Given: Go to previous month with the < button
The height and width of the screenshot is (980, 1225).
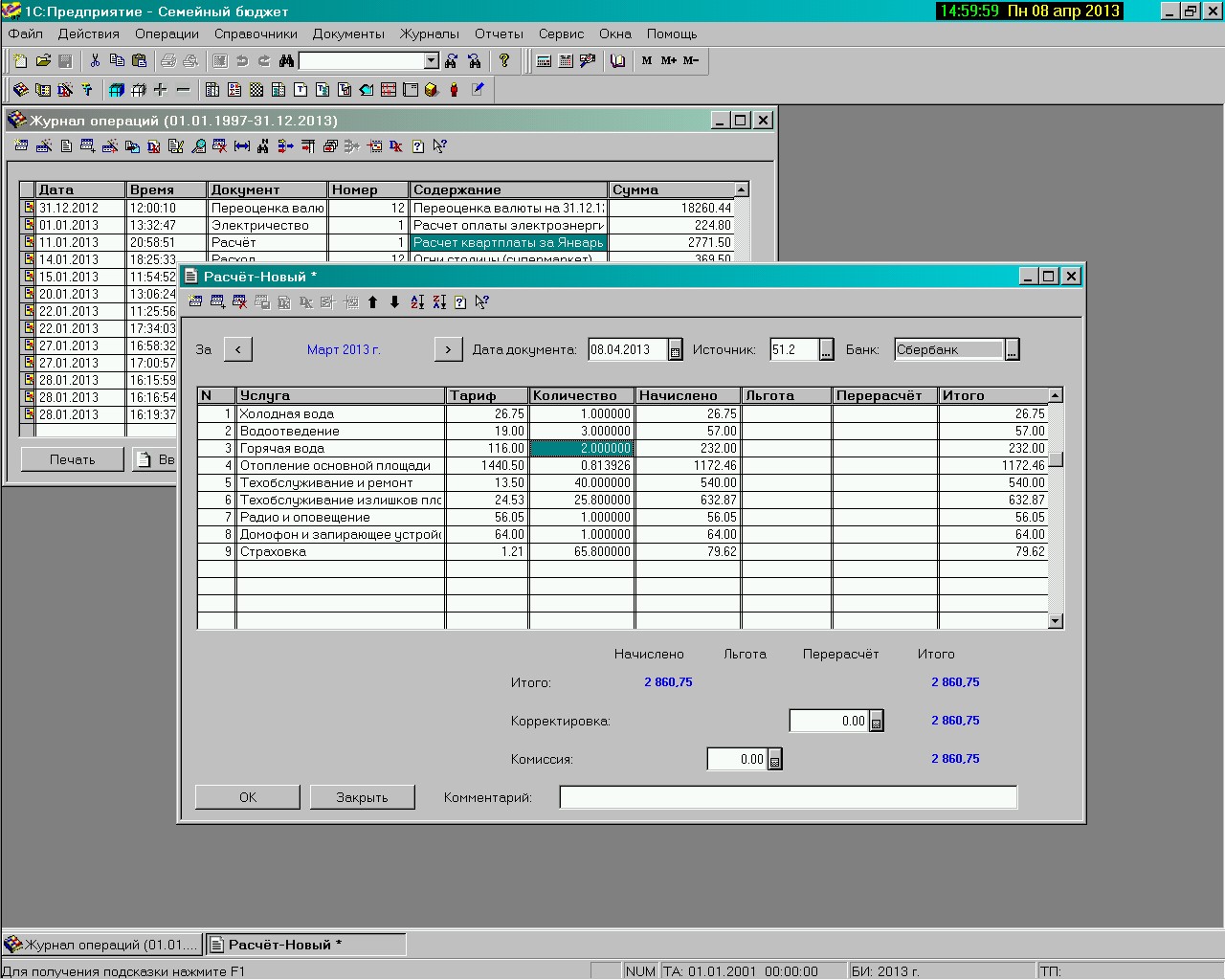Looking at the screenshot, I should click(238, 349).
